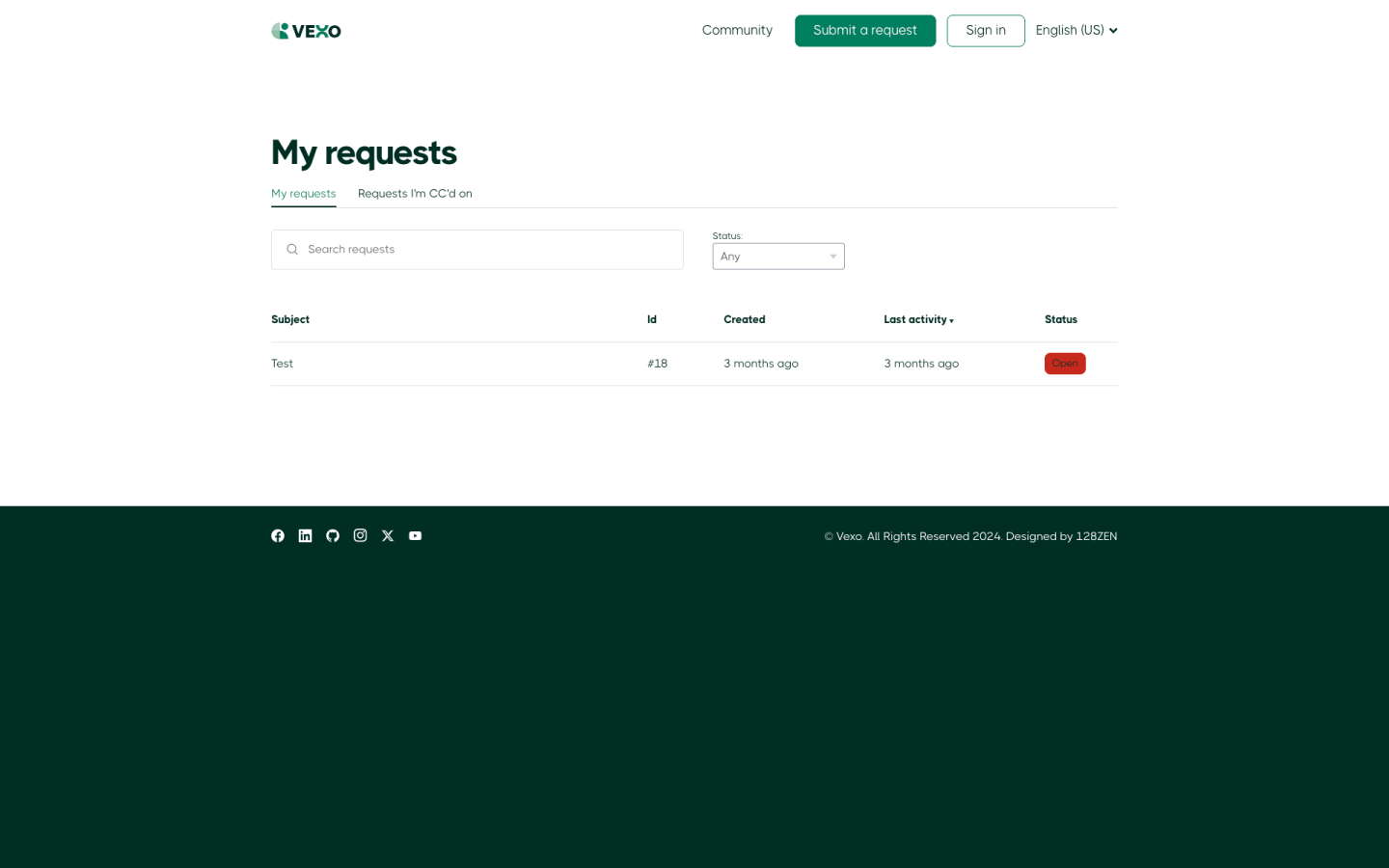
Task: Open the YouTube footer icon
Action: [x=415, y=536]
